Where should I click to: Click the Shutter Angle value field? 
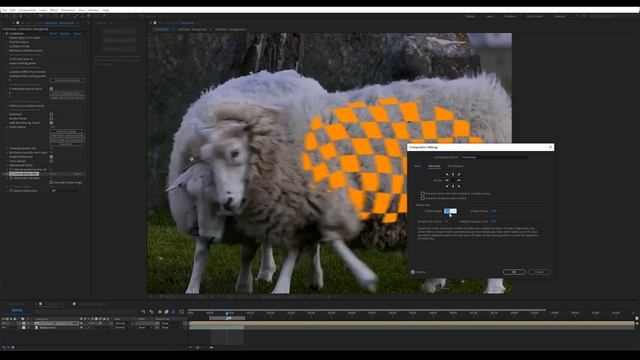click(450, 211)
